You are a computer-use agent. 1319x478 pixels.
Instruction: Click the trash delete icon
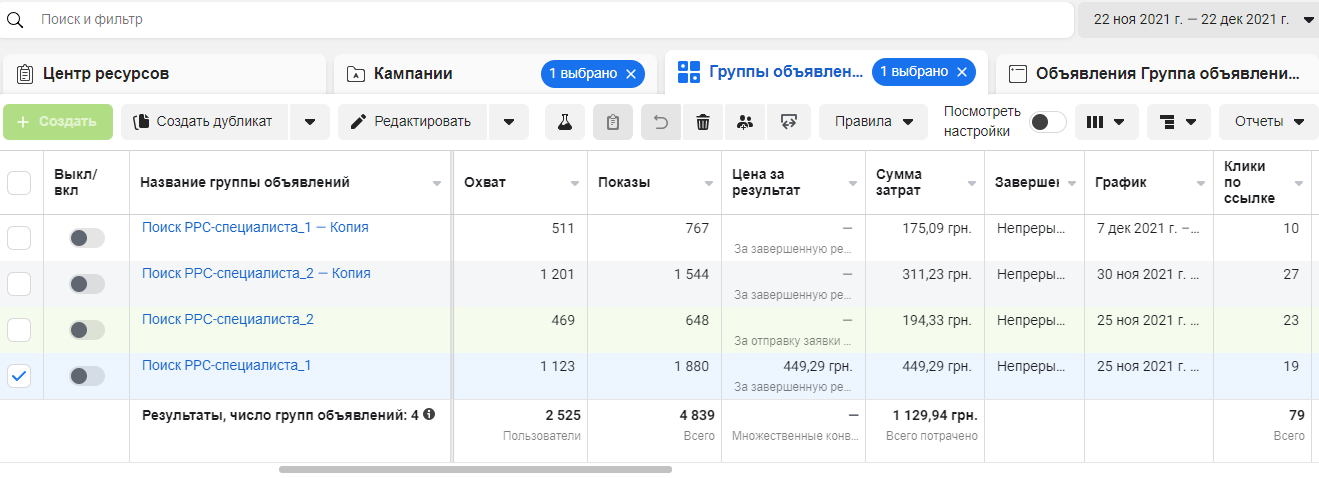pyautogui.click(x=703, y=122)
